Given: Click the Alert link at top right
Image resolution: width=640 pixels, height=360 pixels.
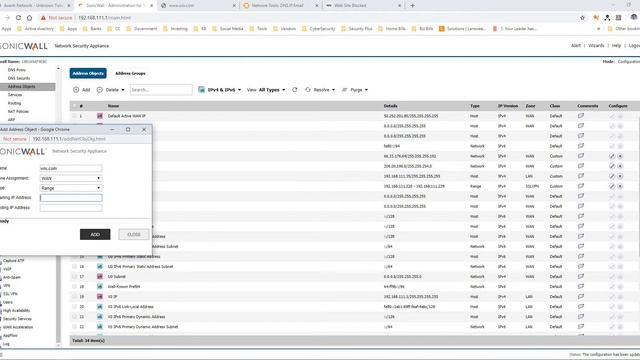Looking at the screenshot, I should (x=576, y=46).
